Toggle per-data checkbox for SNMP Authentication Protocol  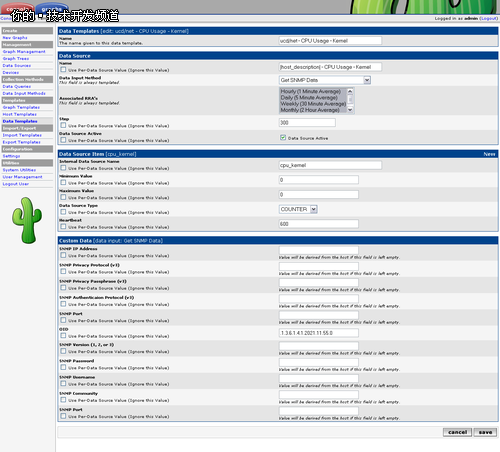pos(63,304)
